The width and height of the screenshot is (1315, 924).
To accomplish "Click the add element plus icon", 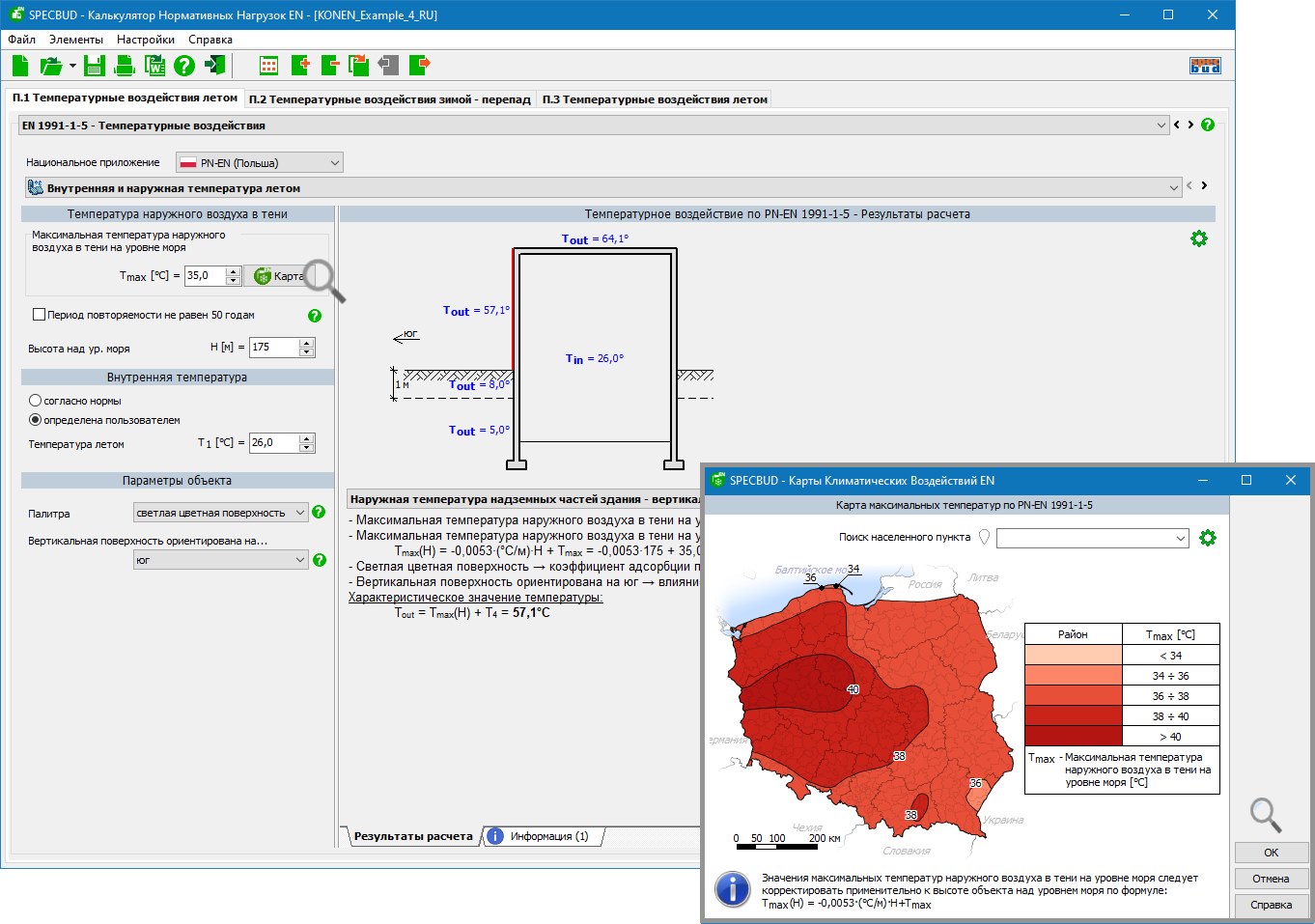I will click(300, 66).
